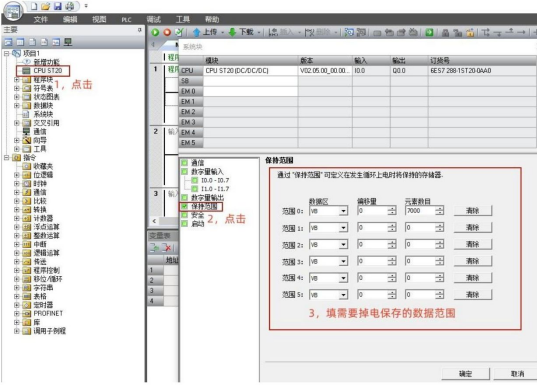Click the red Stop PLC icon
The width and height of the screenshot is (538, 388).
[167, 32]
